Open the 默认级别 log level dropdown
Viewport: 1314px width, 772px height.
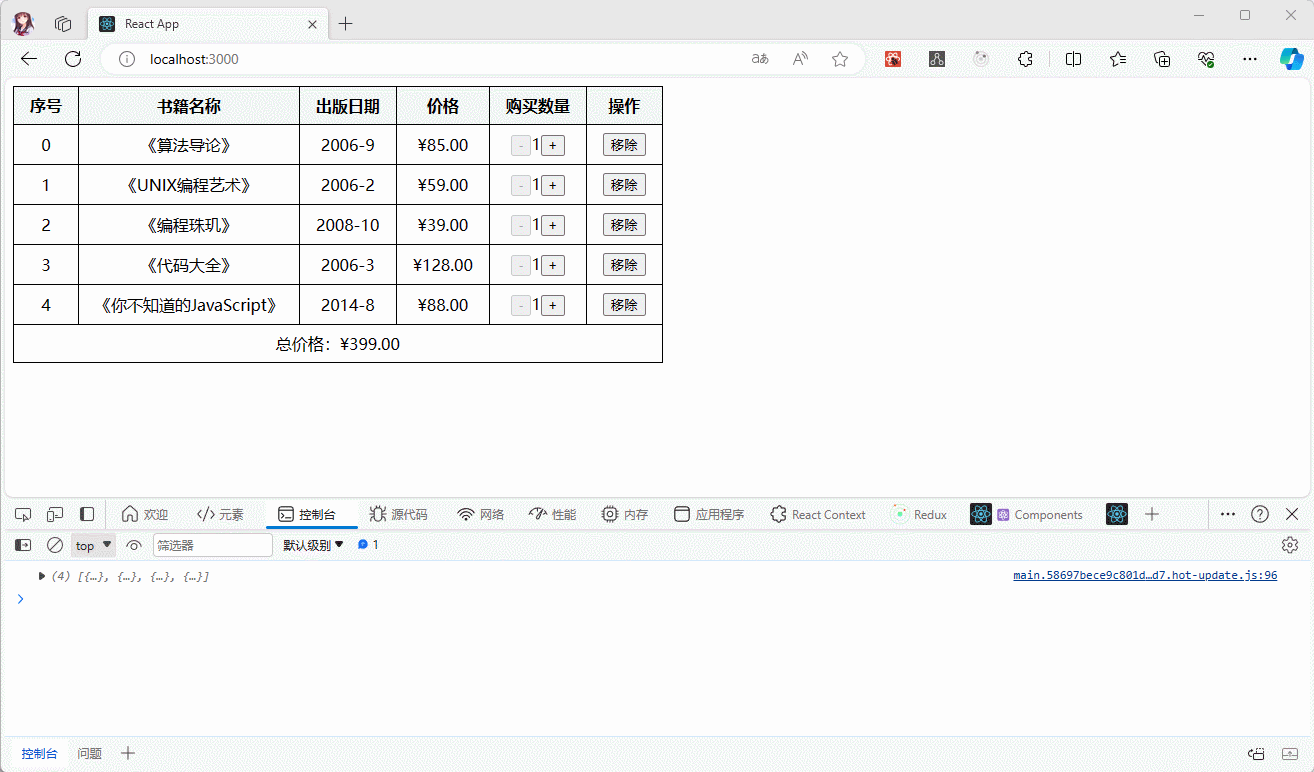point(313,545)
